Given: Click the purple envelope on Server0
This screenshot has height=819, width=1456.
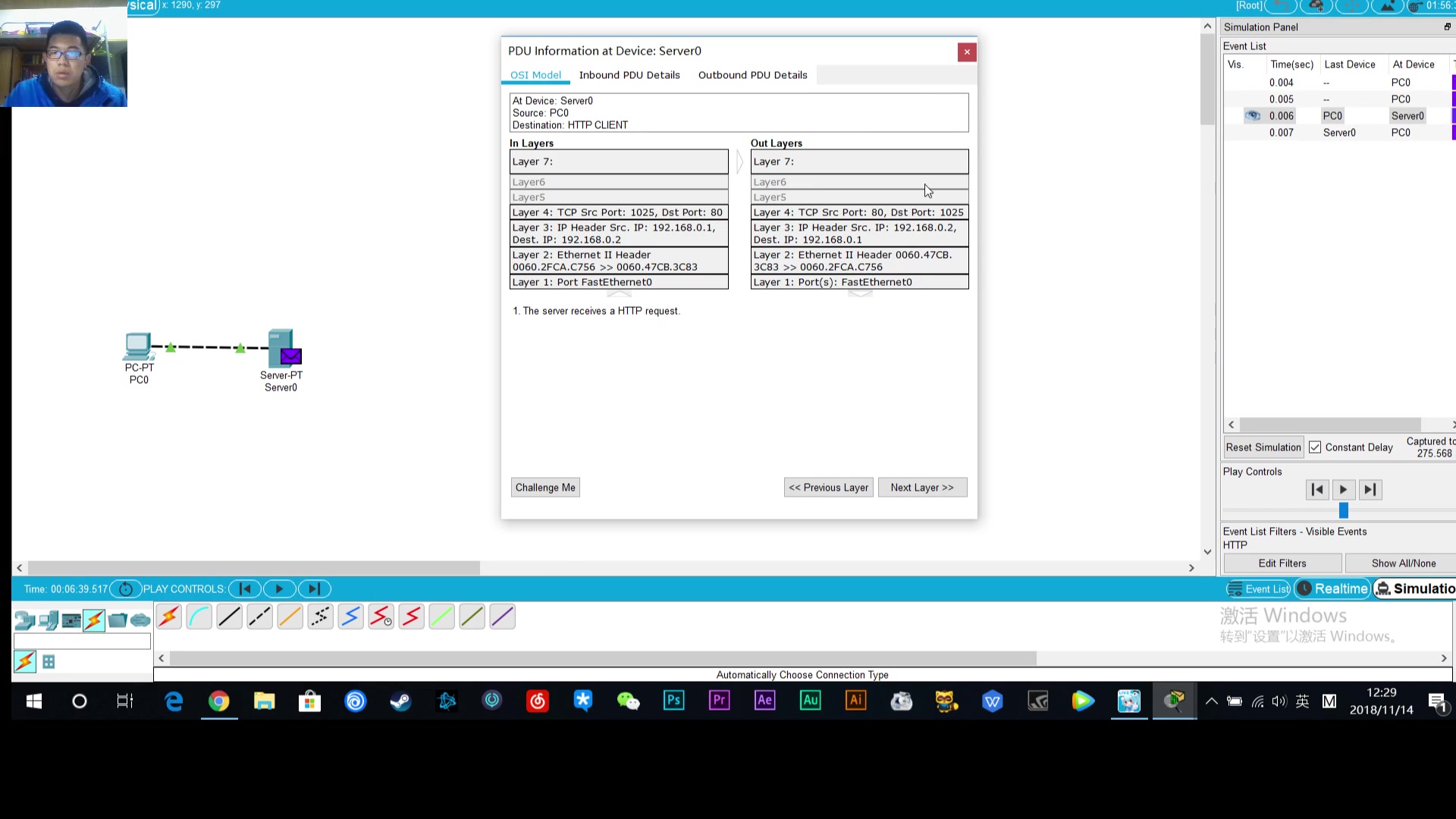Looking at the screenshot, I should pos(290,356).
